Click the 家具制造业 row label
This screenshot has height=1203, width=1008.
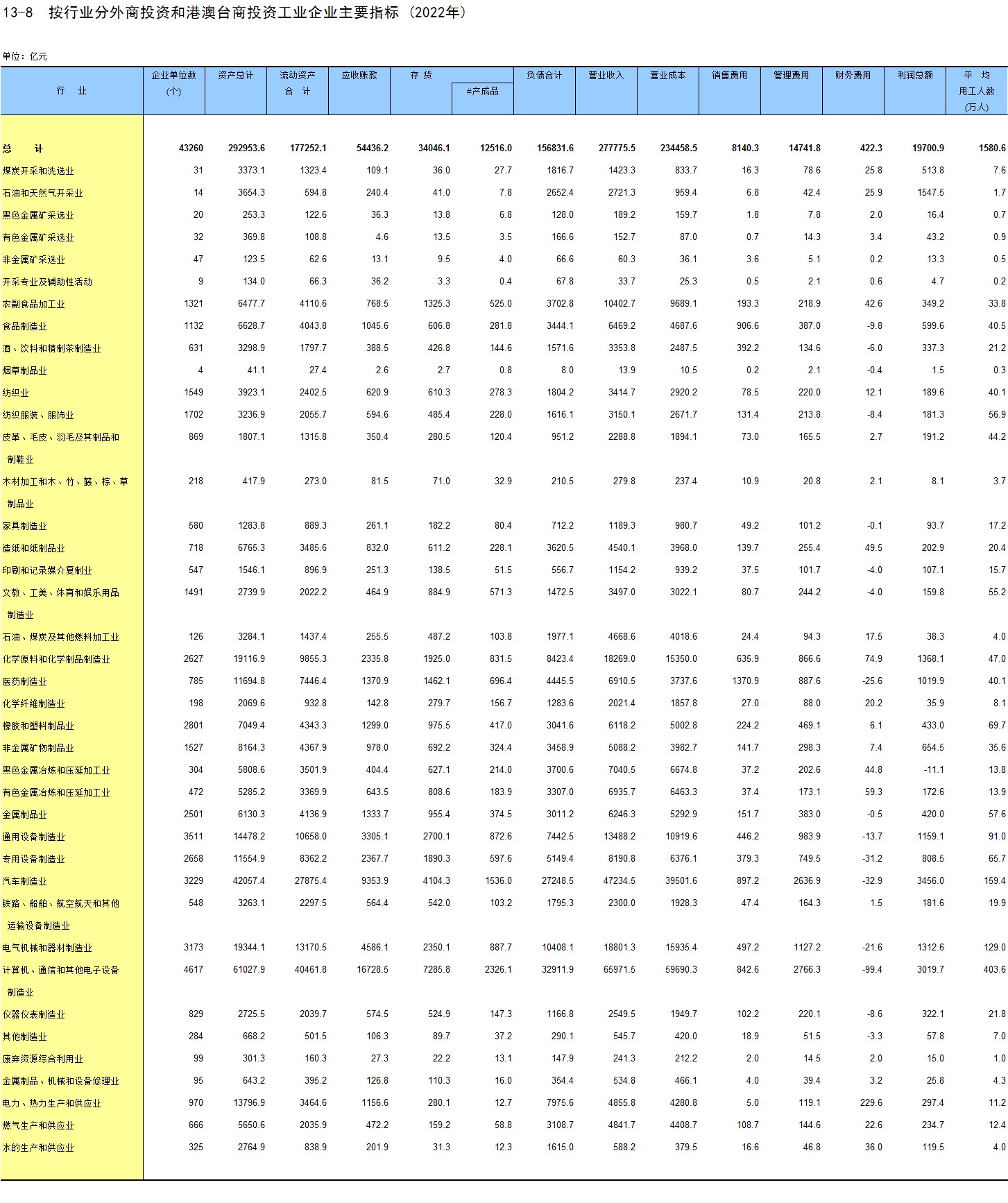(x=25, y=526)
